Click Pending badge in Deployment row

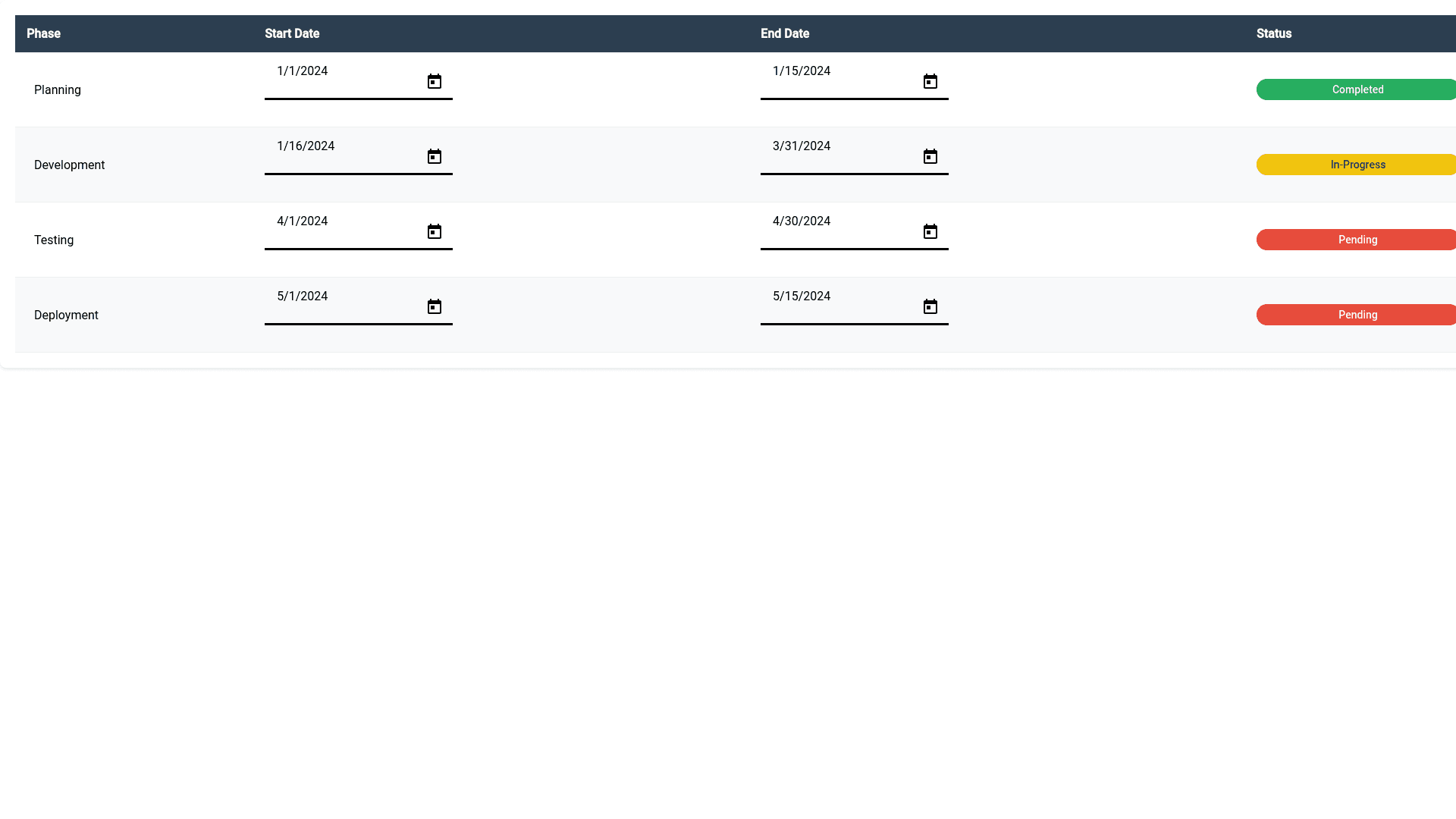[1356, 315]
